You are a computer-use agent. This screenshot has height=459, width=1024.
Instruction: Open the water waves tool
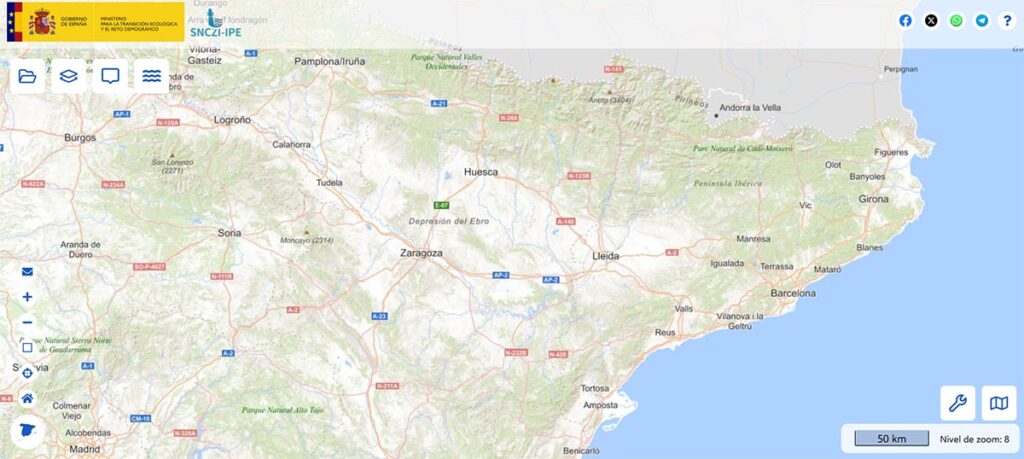[152, 76]
